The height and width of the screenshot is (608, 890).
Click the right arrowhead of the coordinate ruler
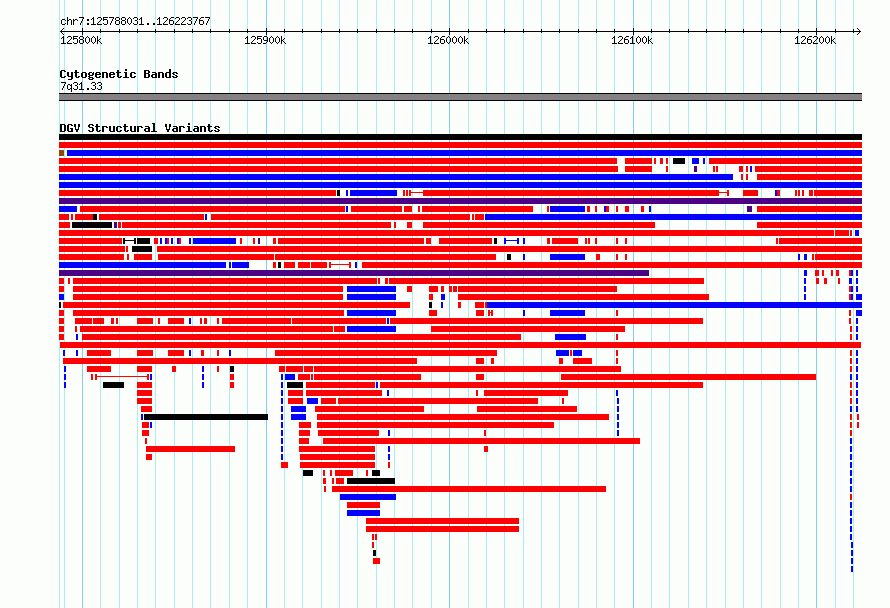pyautogui.click(x=858, y=31)
